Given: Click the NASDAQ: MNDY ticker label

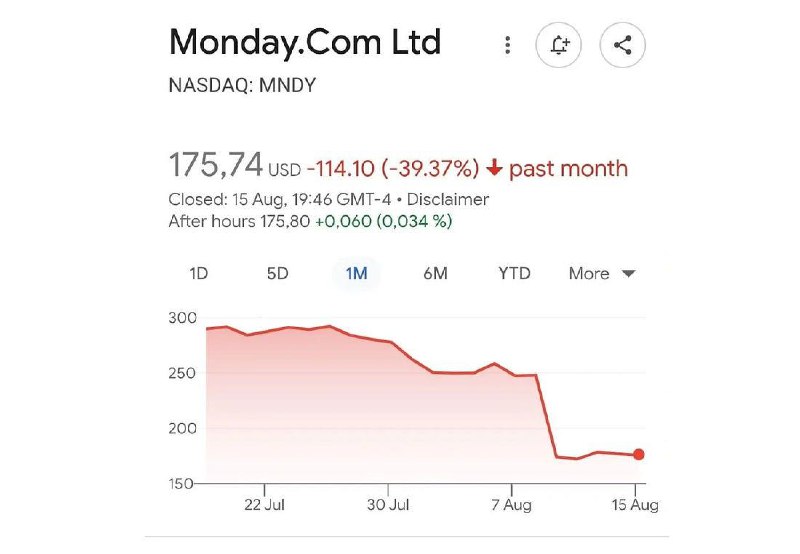Looking at the screenshot, I should 242,85.
